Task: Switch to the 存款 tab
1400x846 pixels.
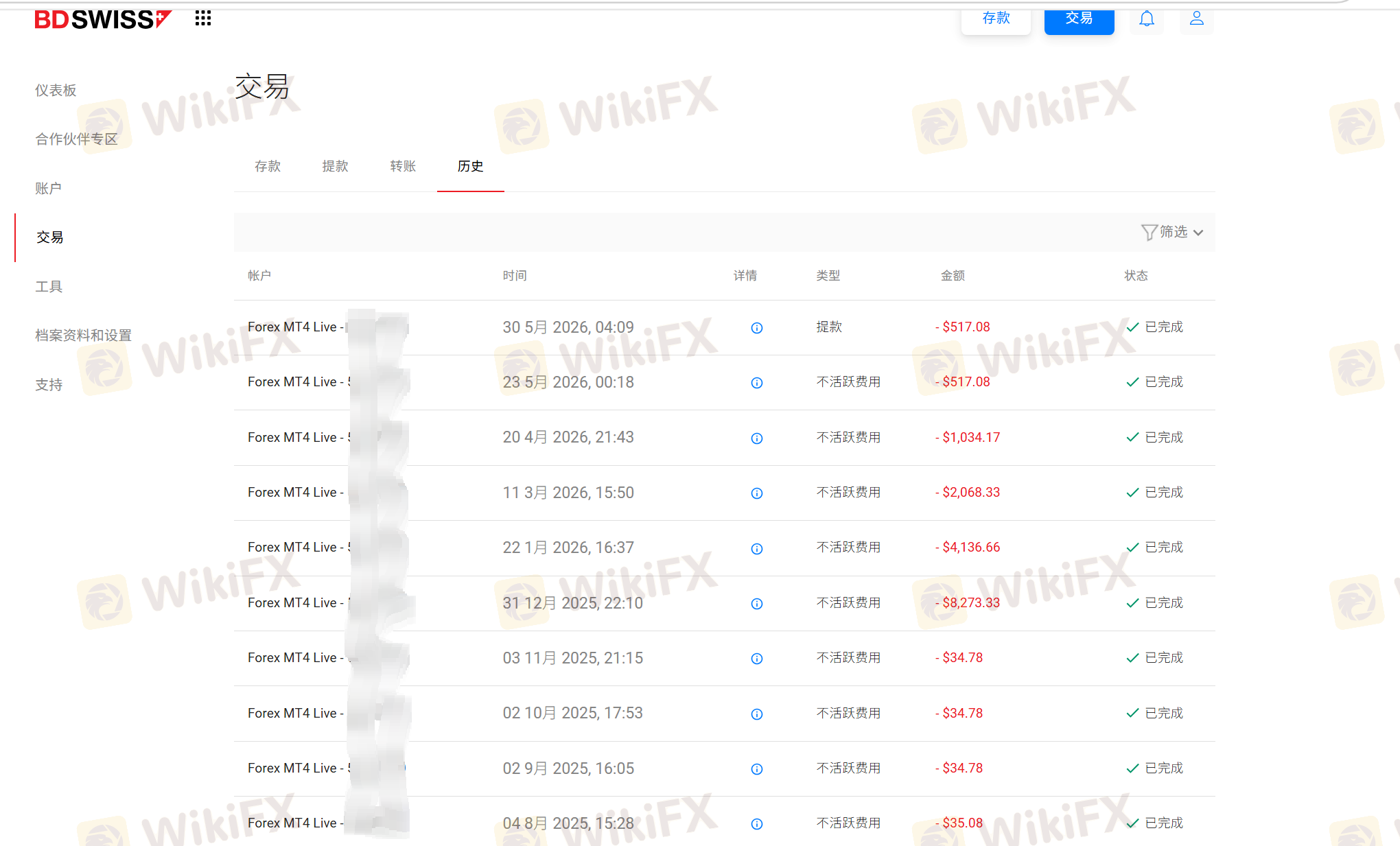Action: (268, 166)
